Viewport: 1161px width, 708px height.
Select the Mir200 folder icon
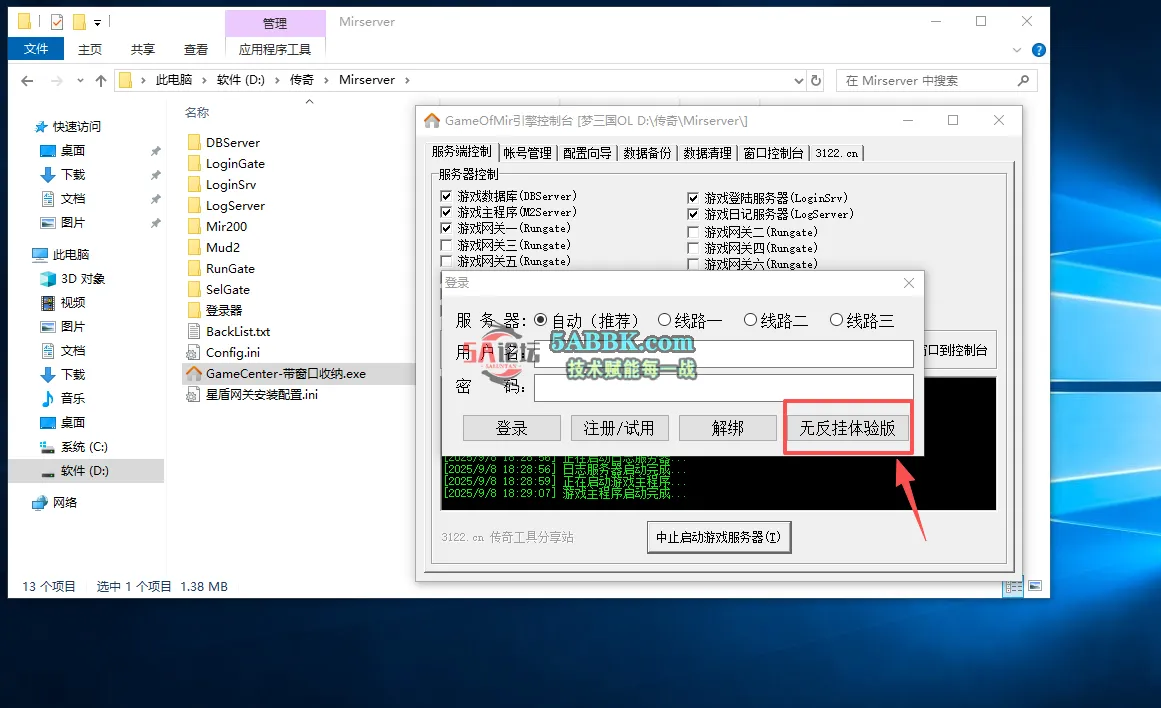194,226
